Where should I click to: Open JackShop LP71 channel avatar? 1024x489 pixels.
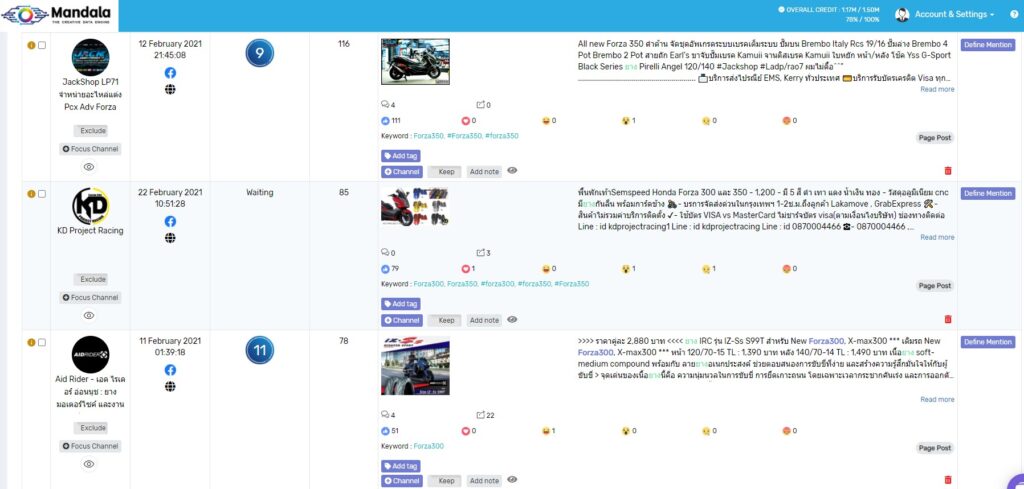(x=90, y=57)
